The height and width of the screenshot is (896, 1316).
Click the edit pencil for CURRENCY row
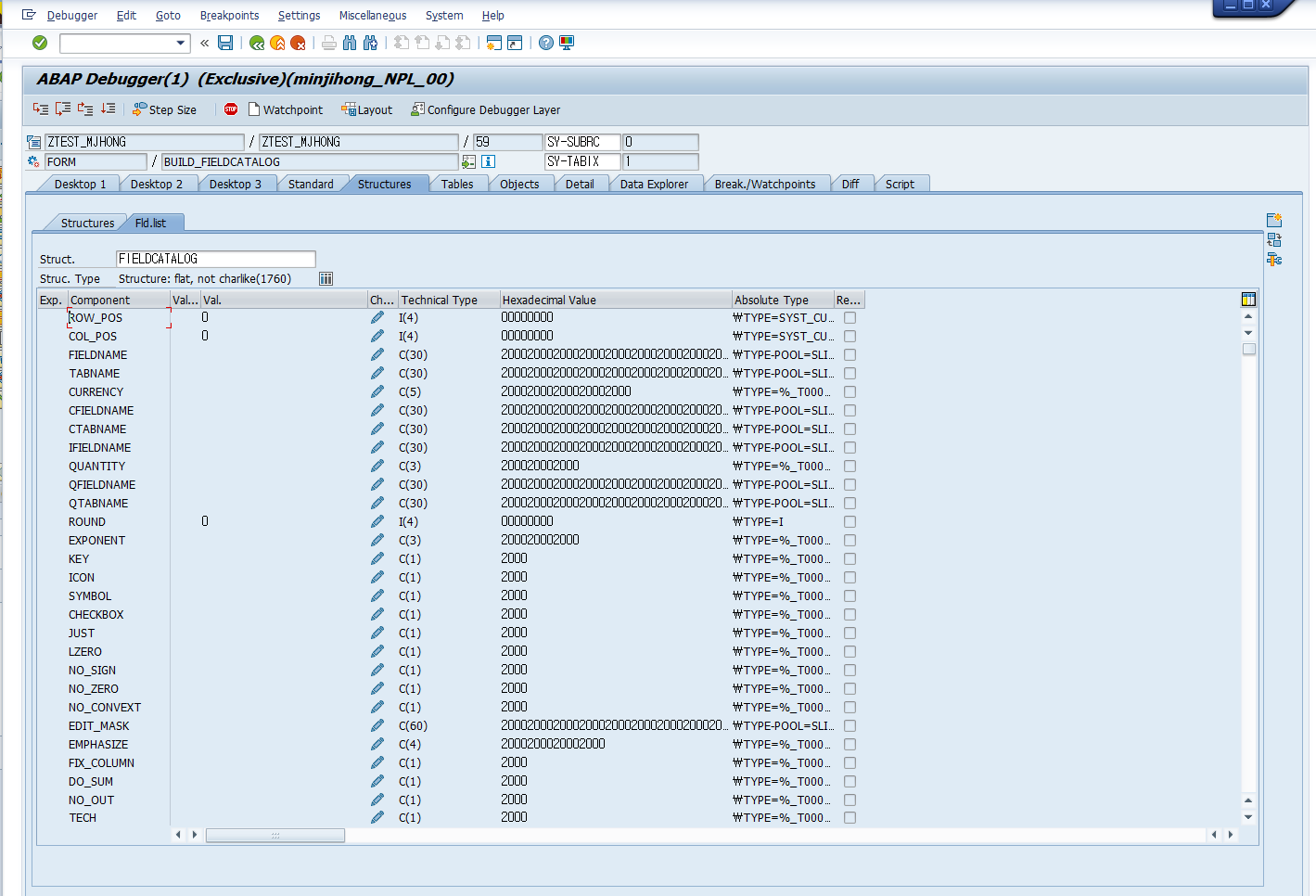[377, 391]
